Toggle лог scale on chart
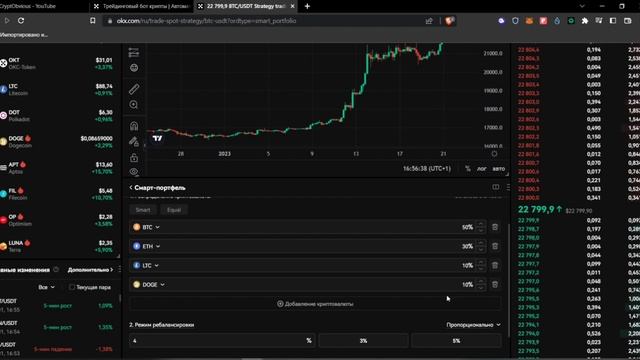 [482, 169]
